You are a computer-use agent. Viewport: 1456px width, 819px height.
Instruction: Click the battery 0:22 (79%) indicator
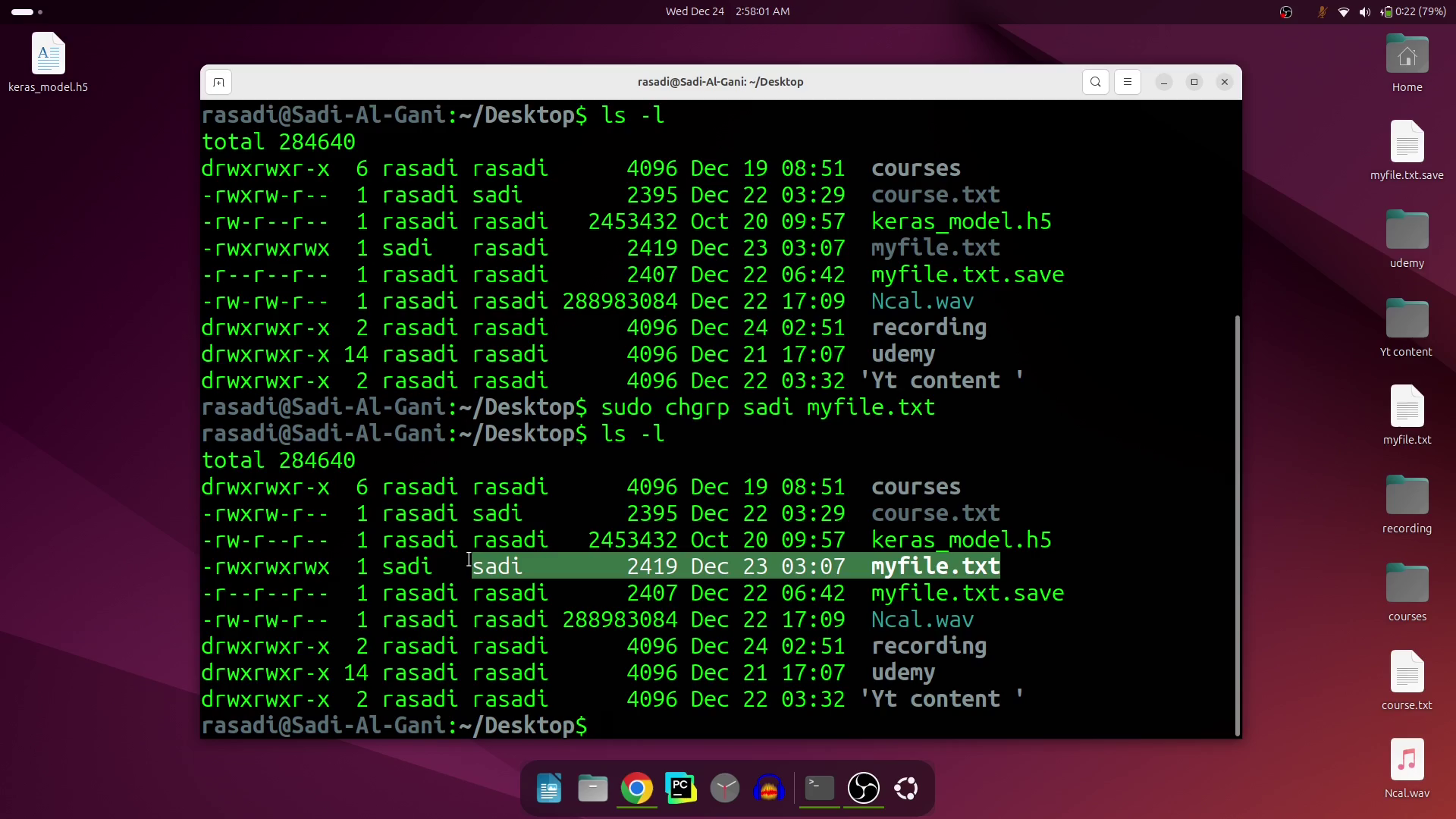click(x=1414, y=11)
